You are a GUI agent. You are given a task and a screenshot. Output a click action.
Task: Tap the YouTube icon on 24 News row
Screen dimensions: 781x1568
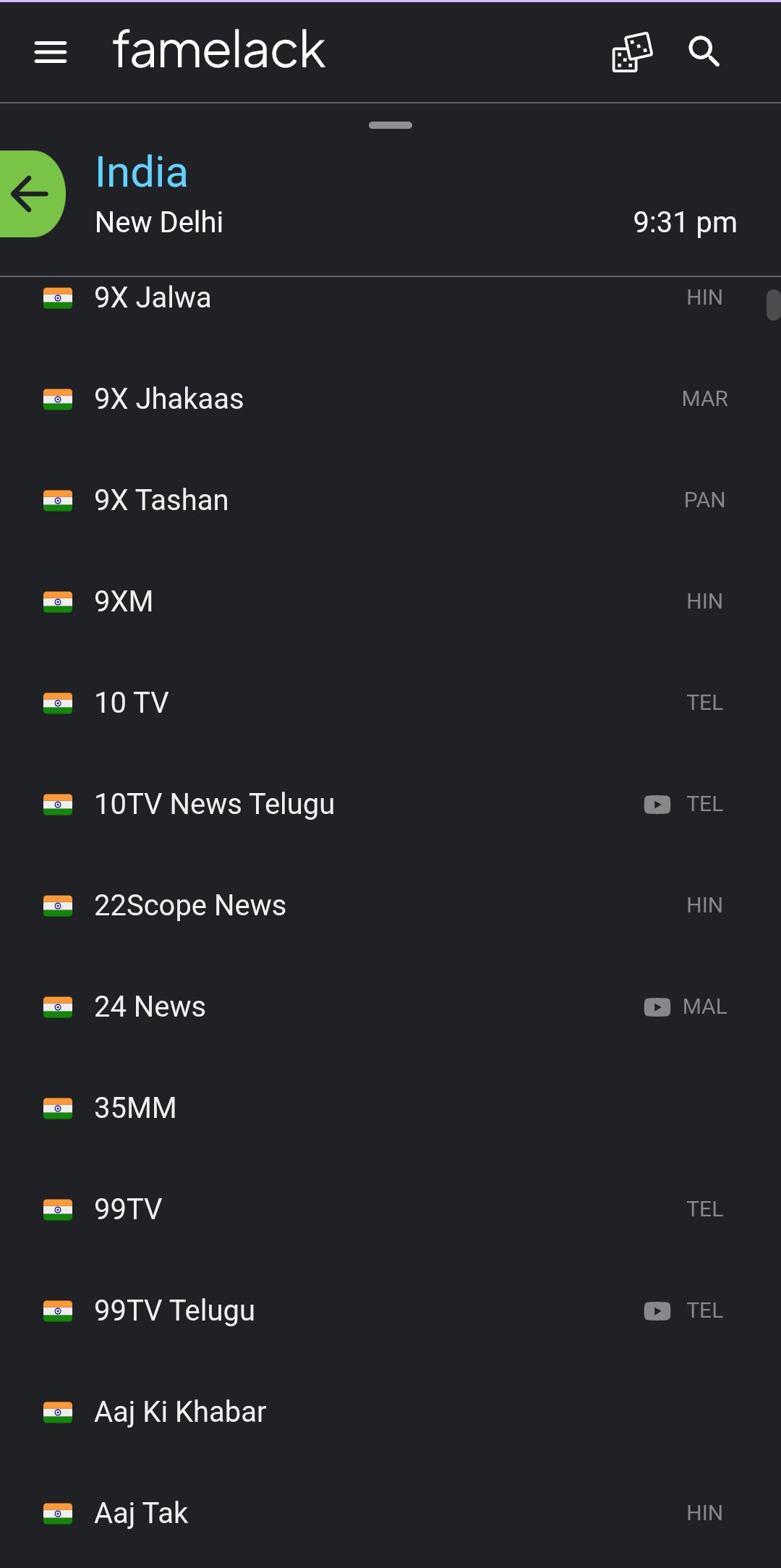click(x=657, y=1007)
